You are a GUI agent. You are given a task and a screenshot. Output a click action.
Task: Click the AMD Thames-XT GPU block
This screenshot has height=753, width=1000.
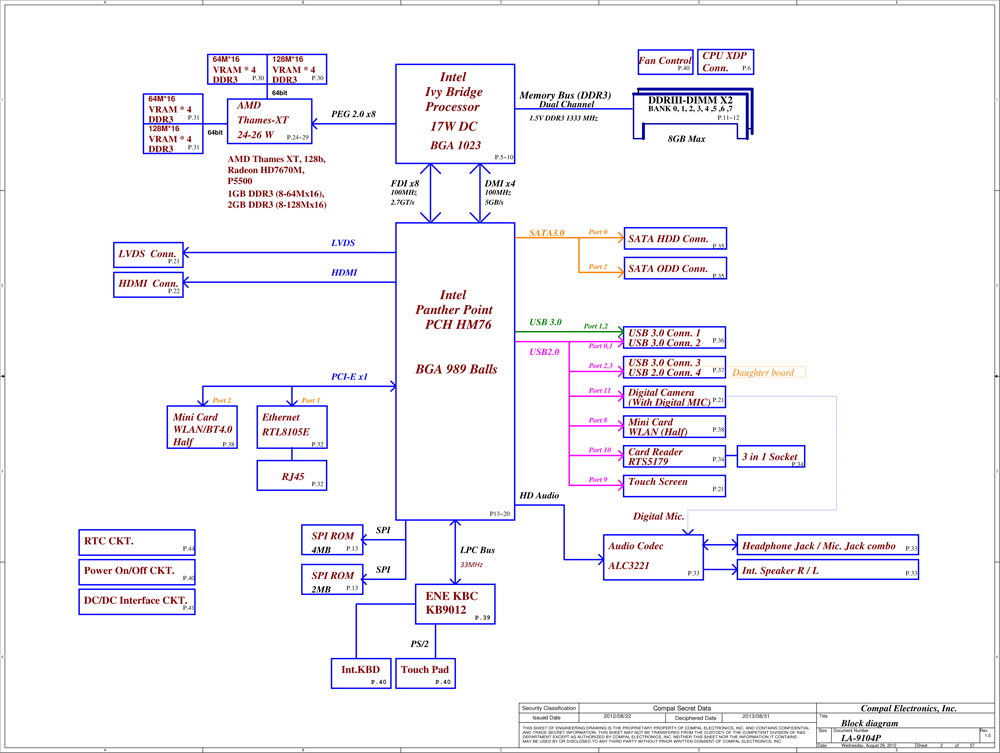(x=270, y=121)
